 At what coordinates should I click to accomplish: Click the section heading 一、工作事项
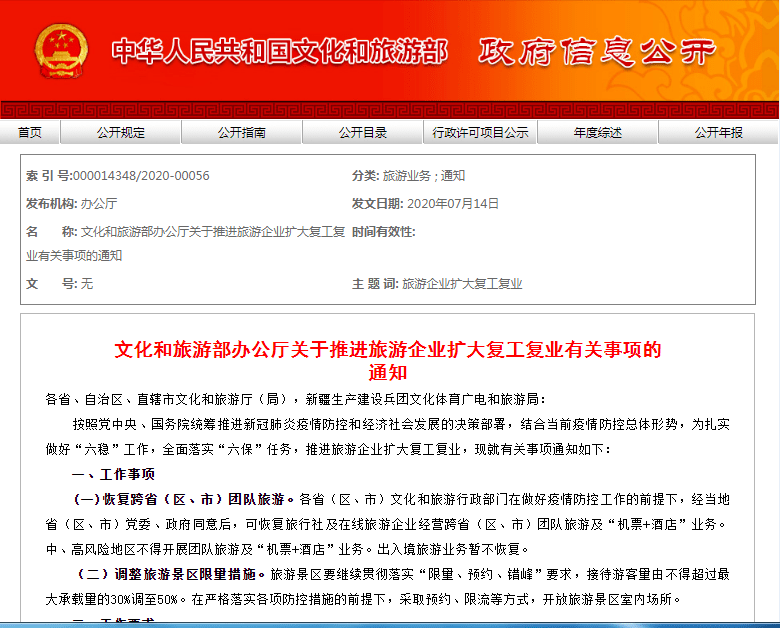[113, 474]
